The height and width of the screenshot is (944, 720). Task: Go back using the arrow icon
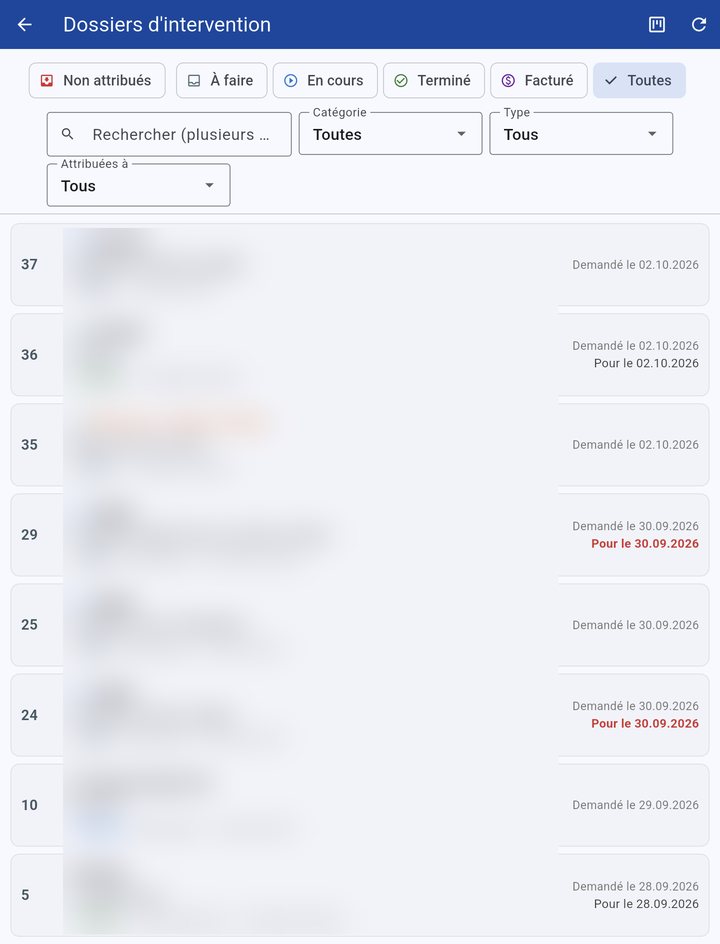click(x=25, y=25)
